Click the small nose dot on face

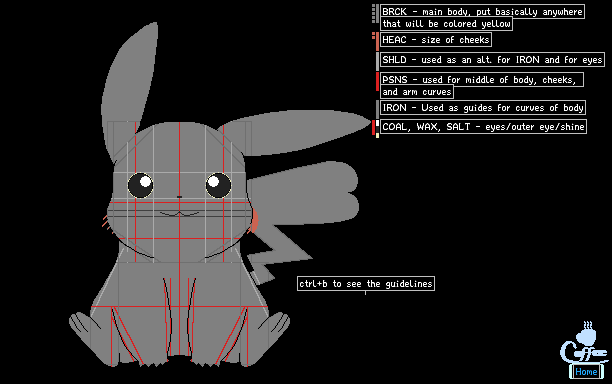coord(179,197)
